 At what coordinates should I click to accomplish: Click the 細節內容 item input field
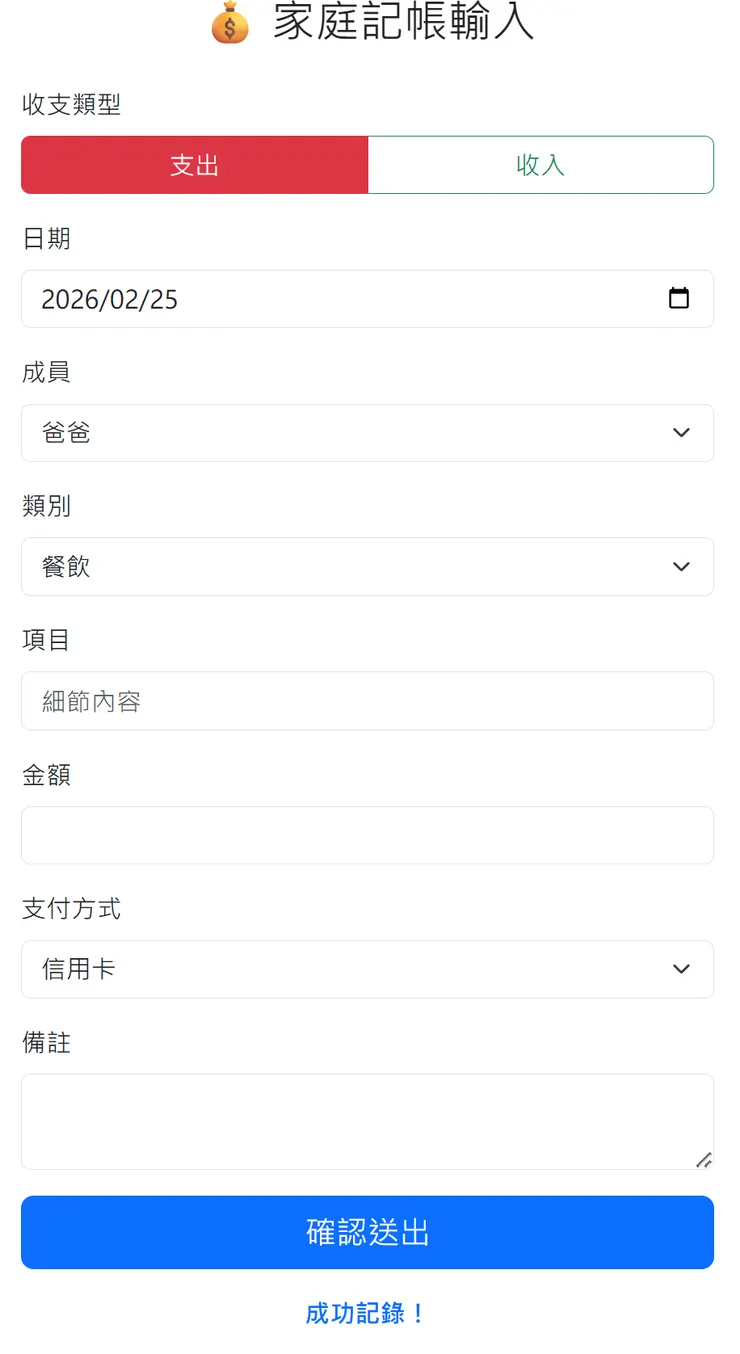(x=367, y=700)
